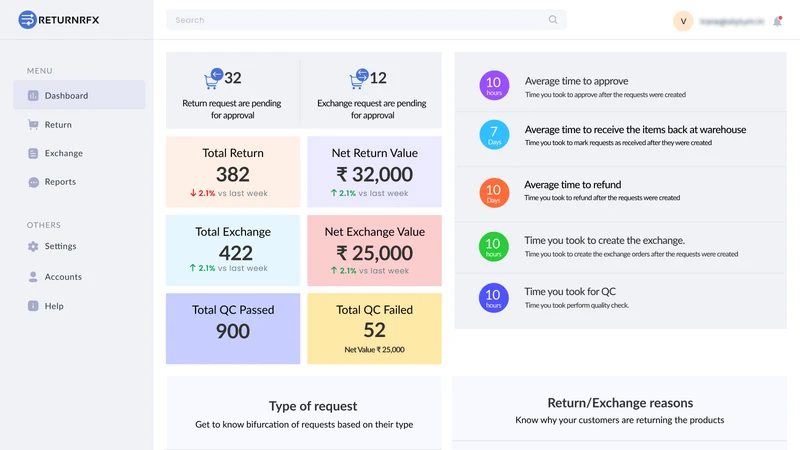
Task: Open the Dashboard menu item
Action: [x=79, y=95]
